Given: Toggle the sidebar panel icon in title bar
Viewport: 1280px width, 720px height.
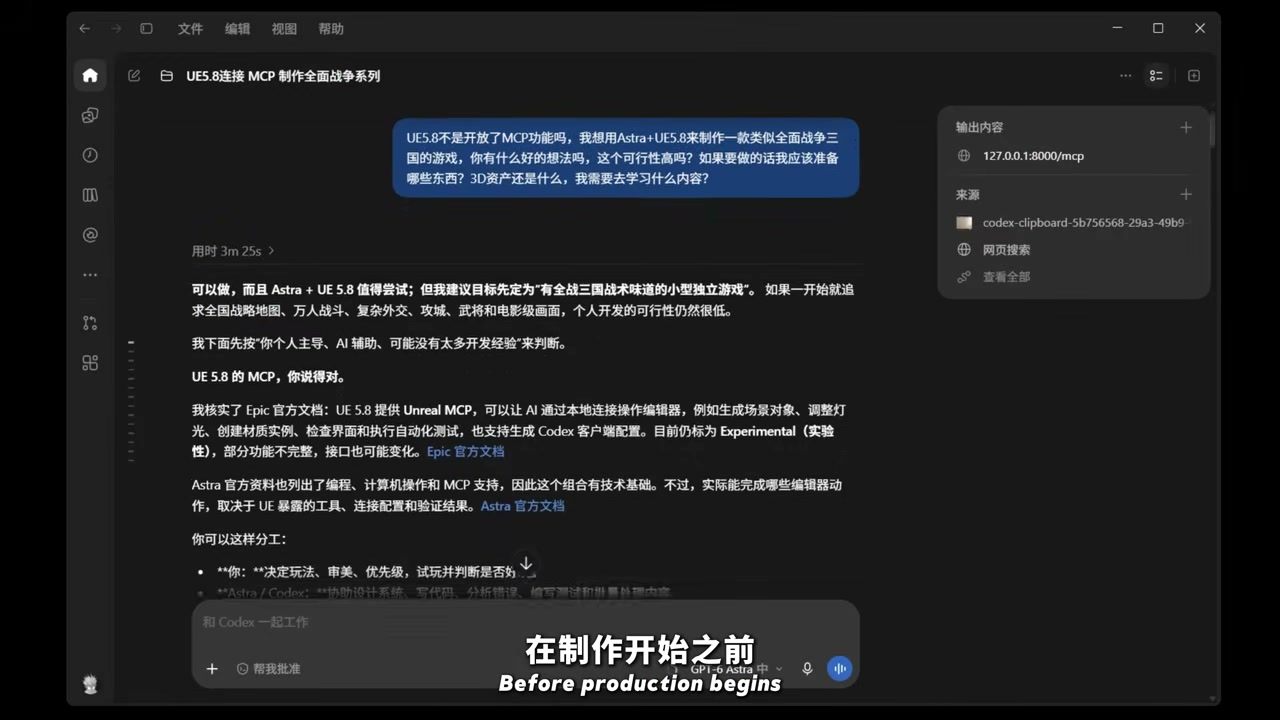Looking at the screenshot, I should (x=146, y=29).
